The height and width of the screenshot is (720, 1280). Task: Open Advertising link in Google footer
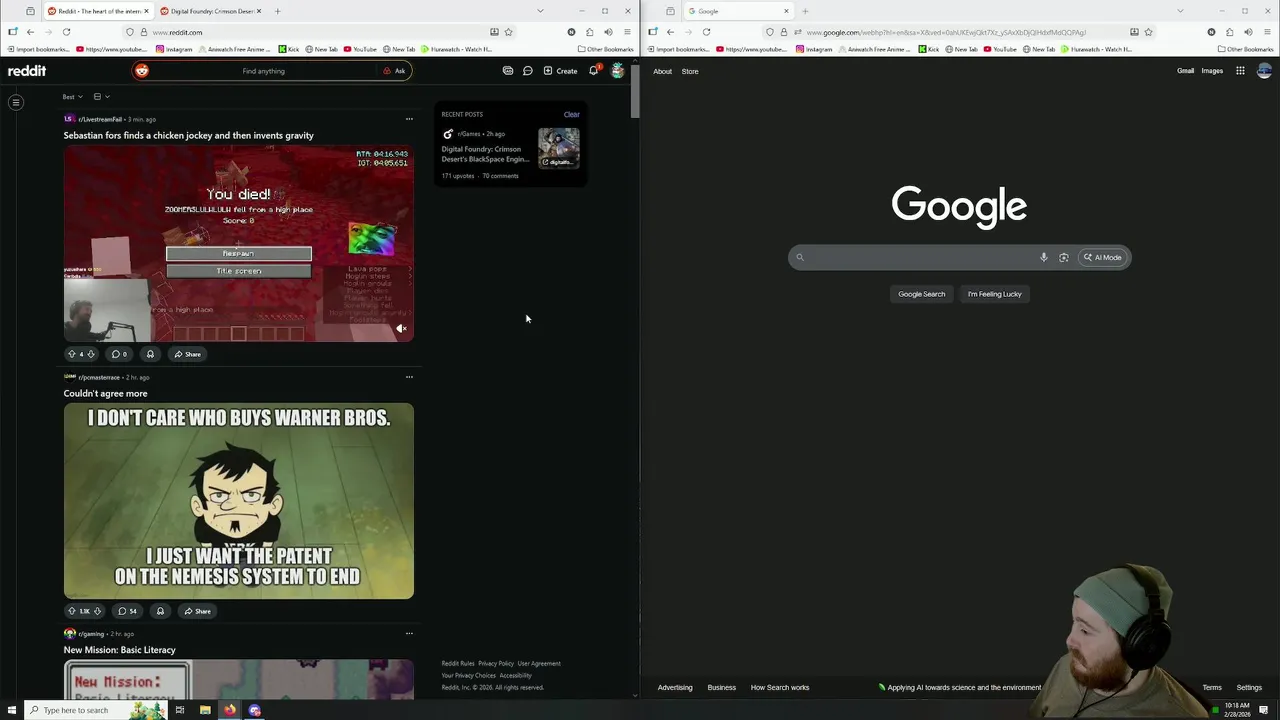tap(675, 687)
